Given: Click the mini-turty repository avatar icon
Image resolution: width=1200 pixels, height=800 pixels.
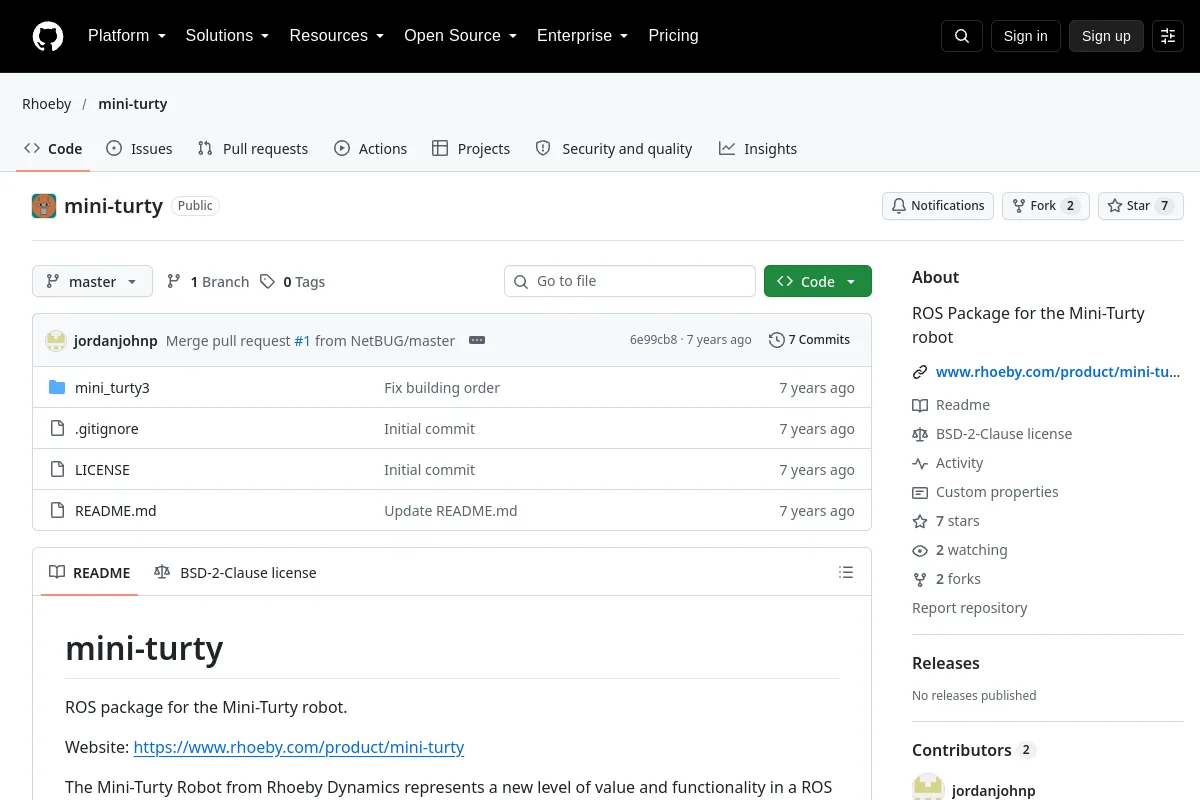Looking at the screenshot, I should click(x=44, y=206).
